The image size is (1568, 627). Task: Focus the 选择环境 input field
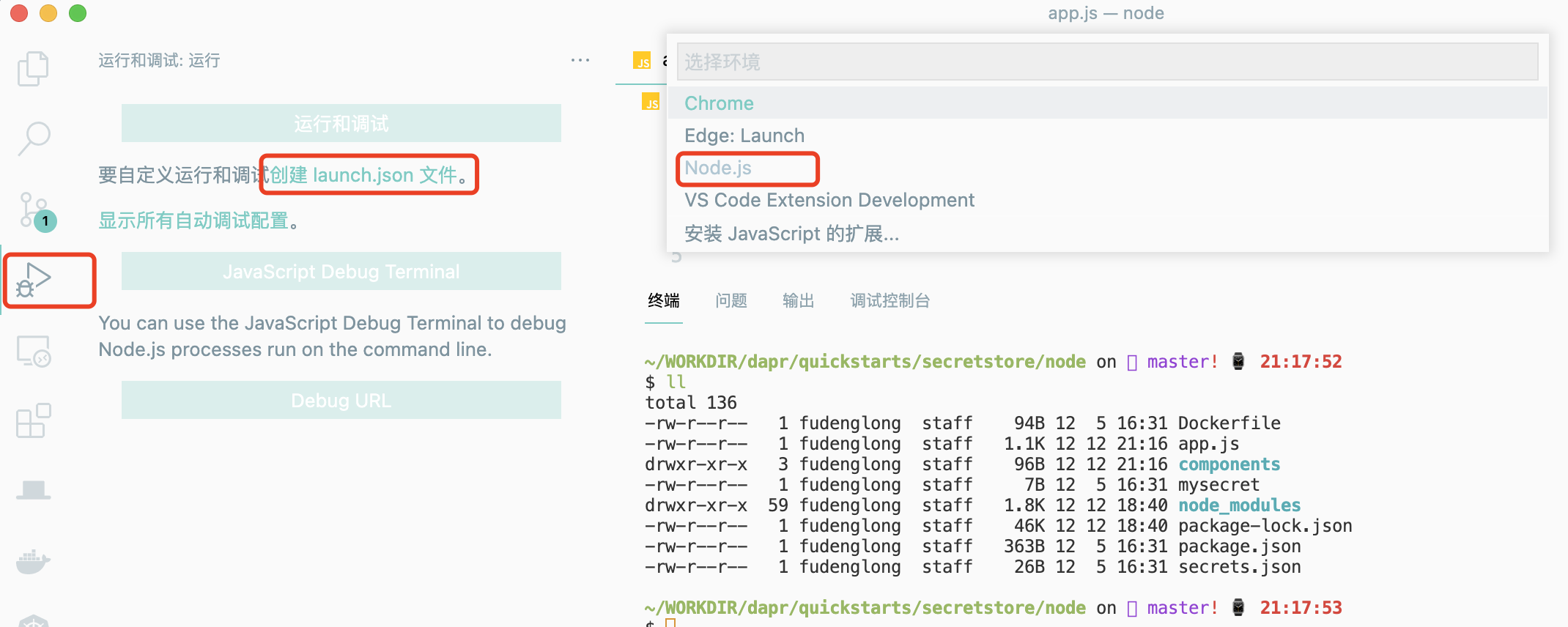(1106, 62)
